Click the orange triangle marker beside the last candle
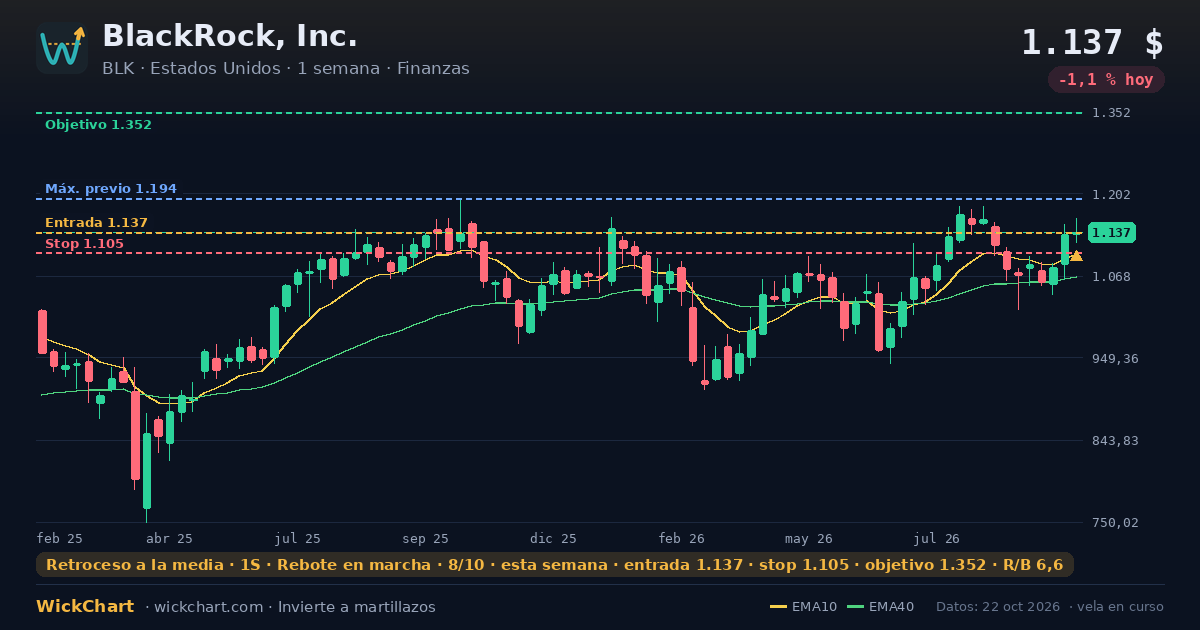This screenshot has height=630, width=1200. (x=1076, y=256)
